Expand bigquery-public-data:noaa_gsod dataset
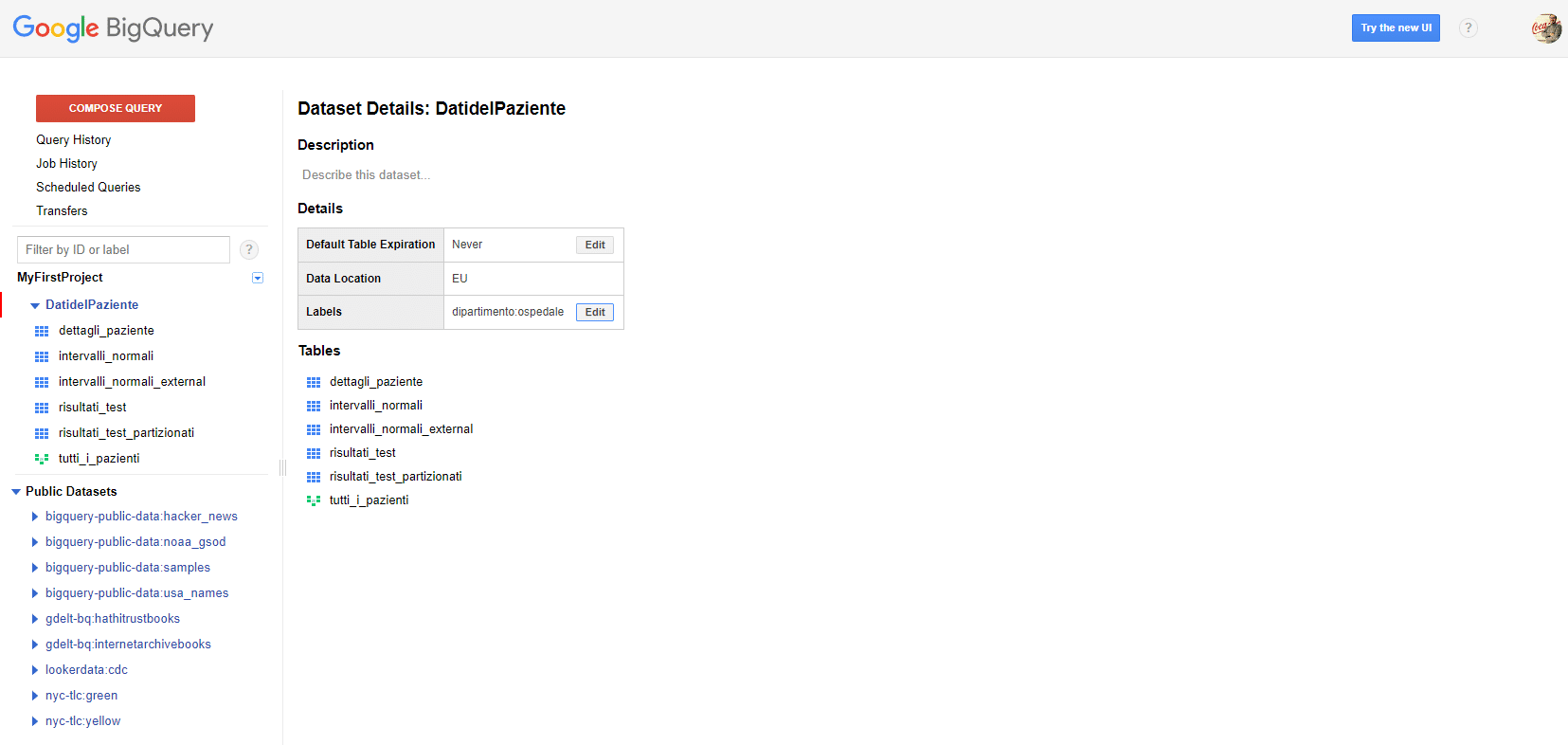The height and width of the screenshot is (745, 1568). [35, 542]
